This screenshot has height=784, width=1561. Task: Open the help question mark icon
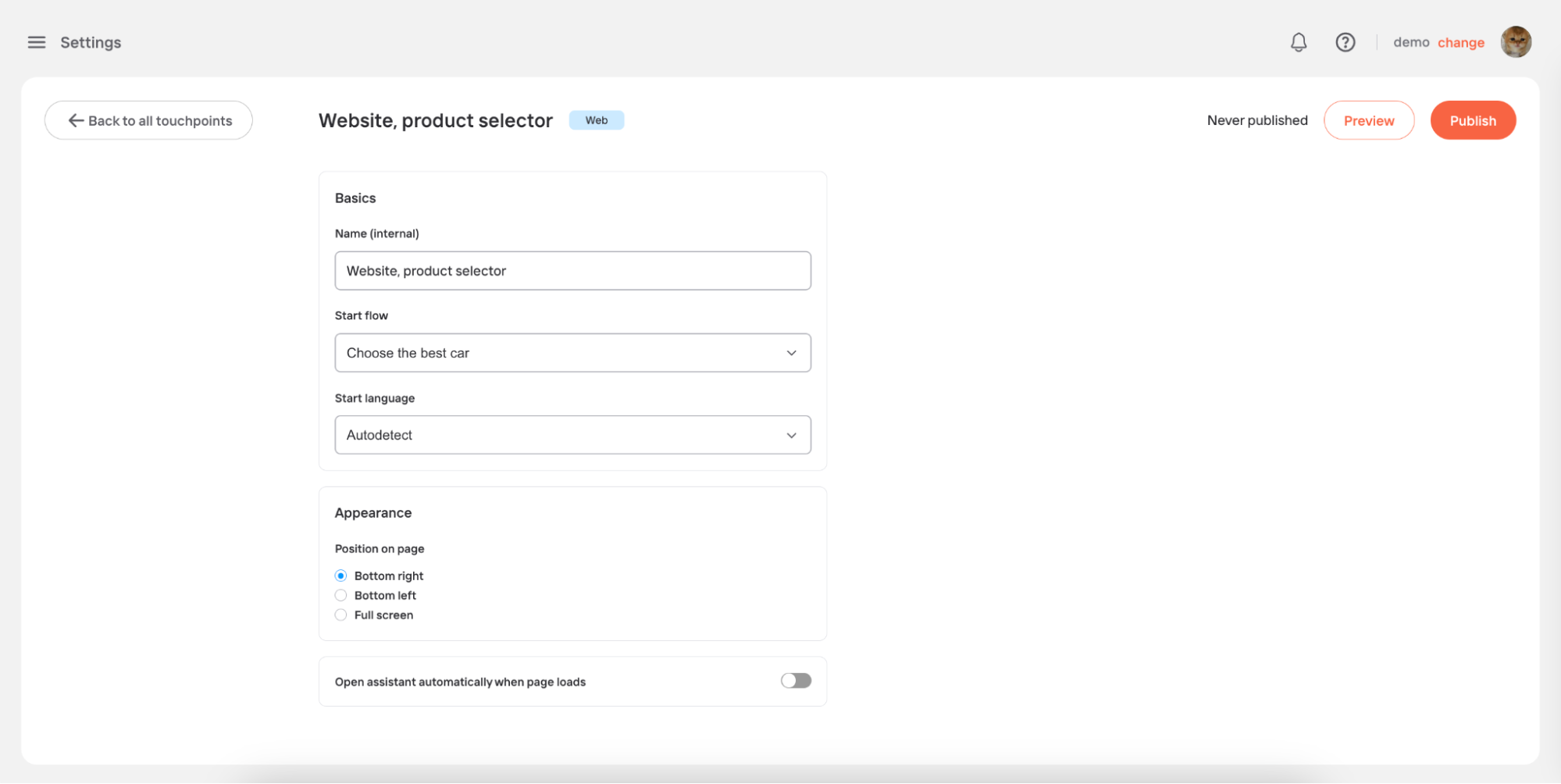(x=1345, y=42)
